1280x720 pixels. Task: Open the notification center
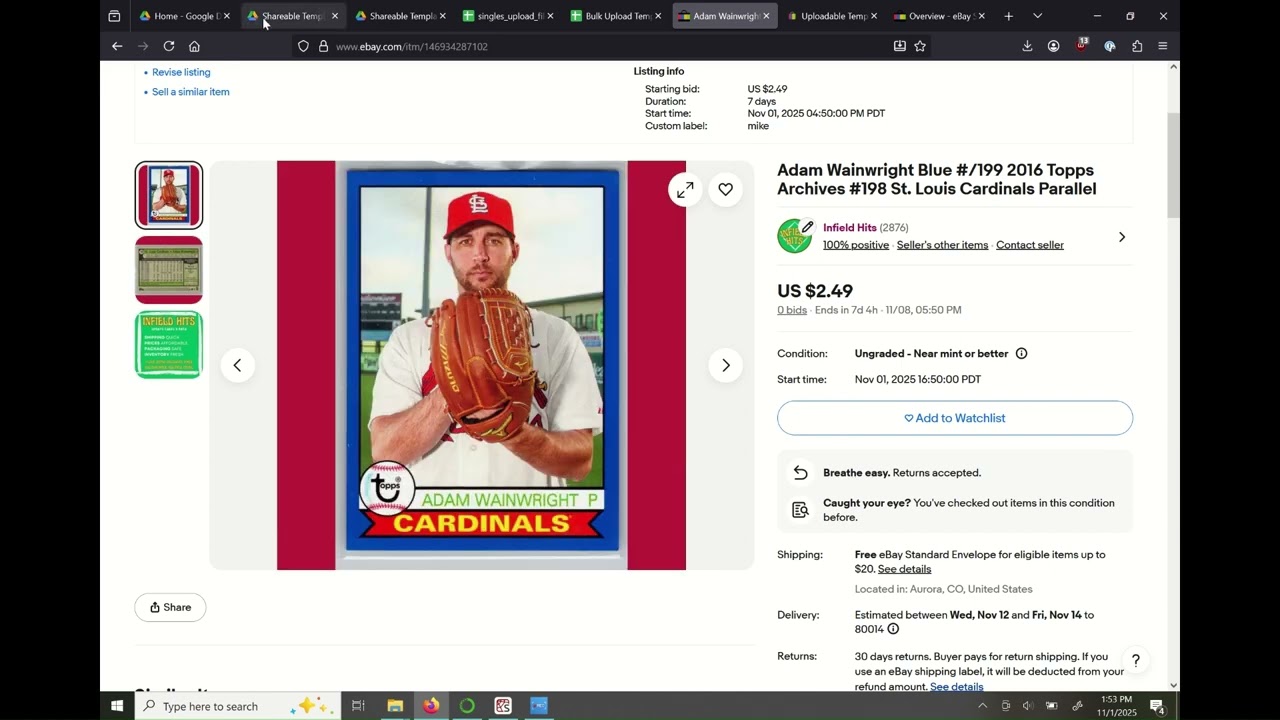pyautogui.click(x=1157, y=706)
